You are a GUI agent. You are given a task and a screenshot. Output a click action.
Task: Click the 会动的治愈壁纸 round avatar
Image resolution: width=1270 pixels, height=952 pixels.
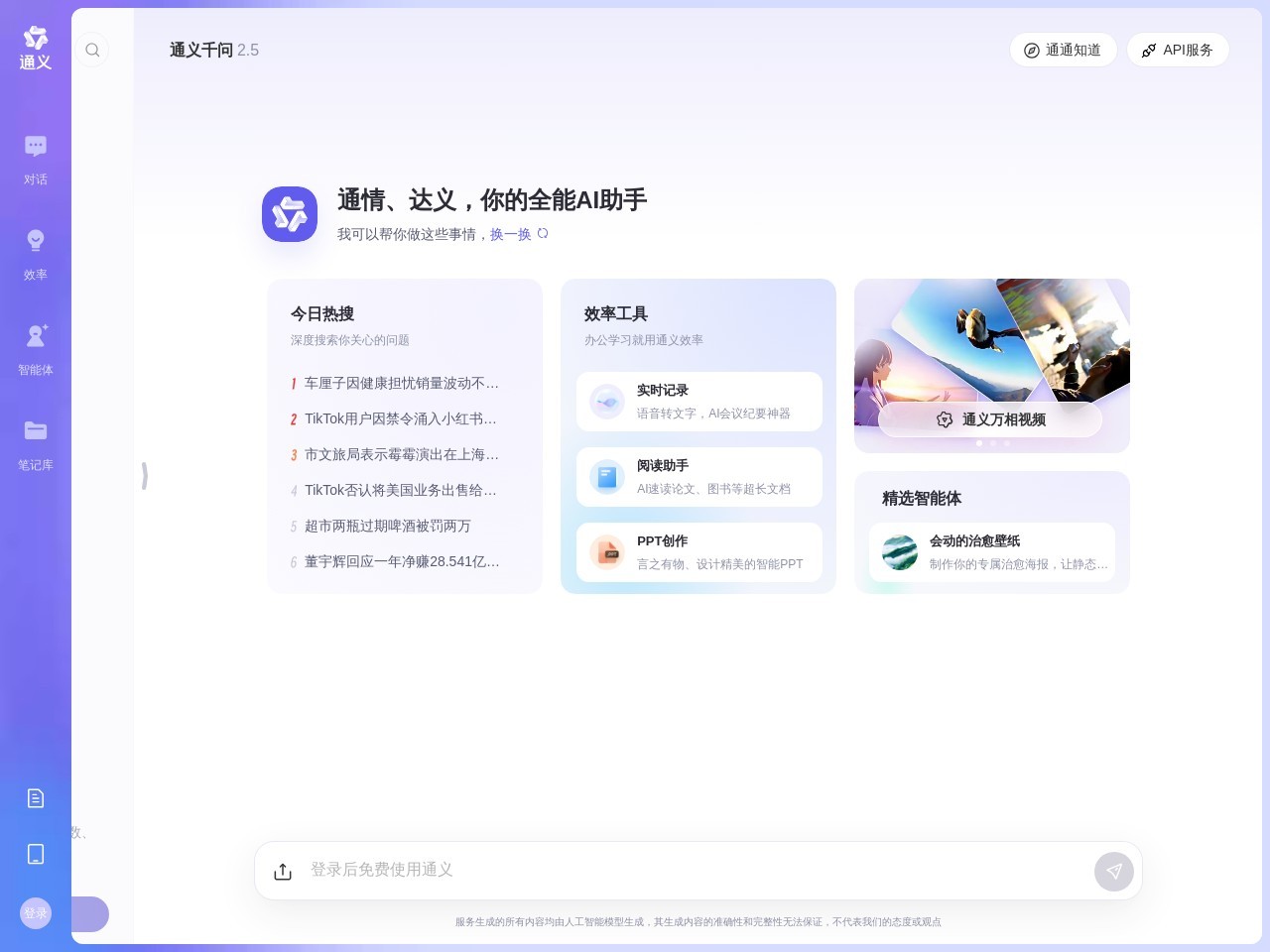900,552
